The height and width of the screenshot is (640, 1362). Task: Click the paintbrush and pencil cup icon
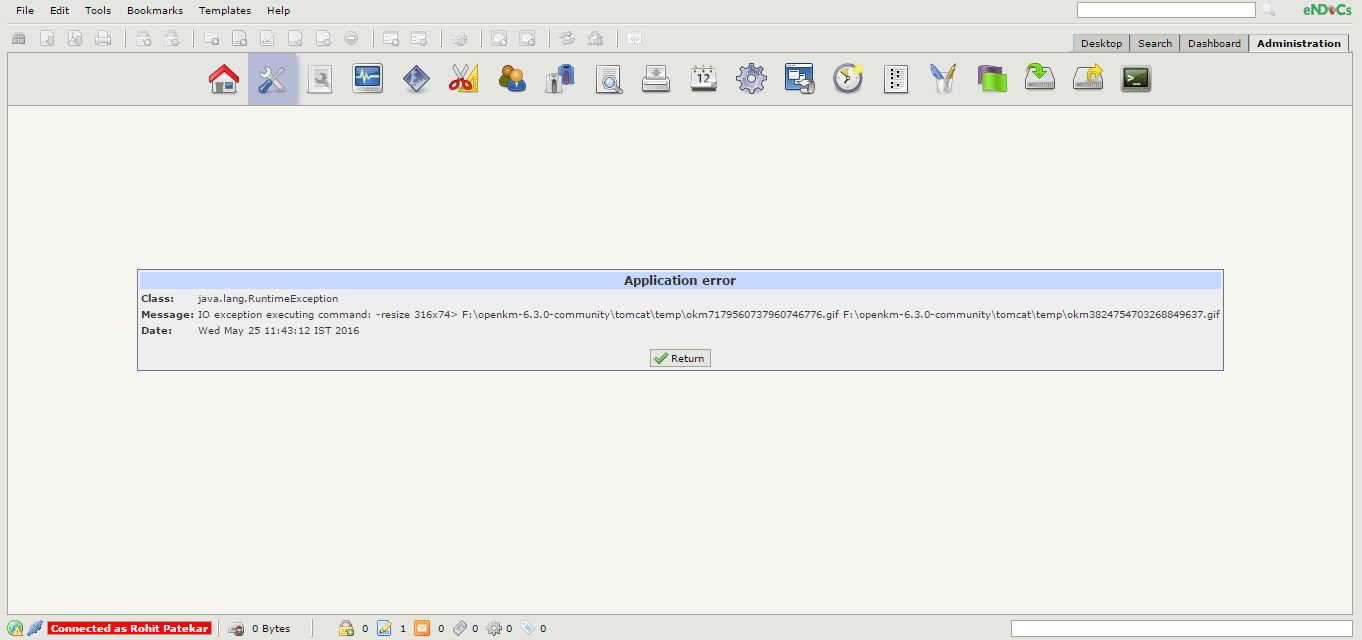(x=943, y=79)
